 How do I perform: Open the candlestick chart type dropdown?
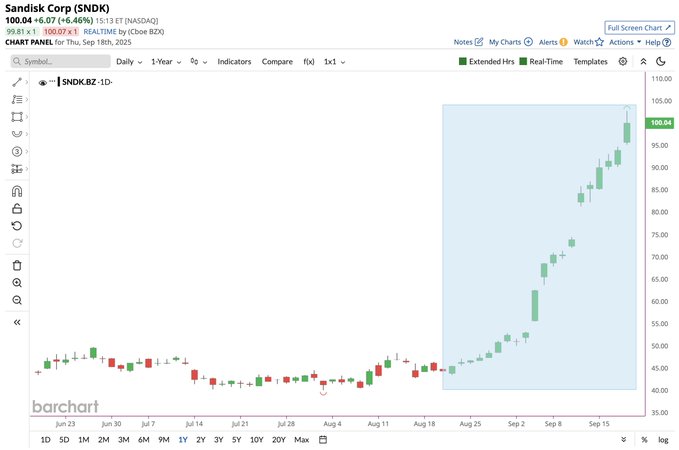tap(199, 62)
